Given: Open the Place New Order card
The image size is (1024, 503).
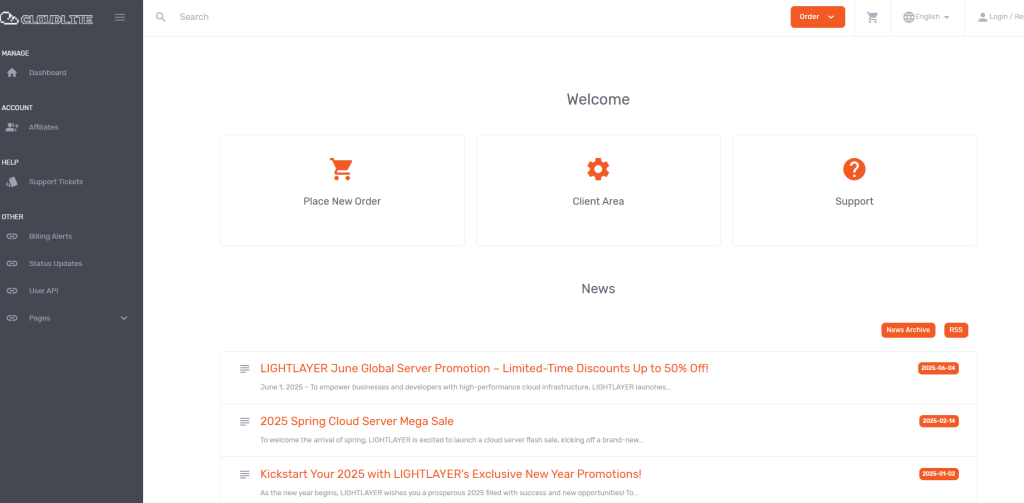Looking at the screenshot, I should coord(342,190).
